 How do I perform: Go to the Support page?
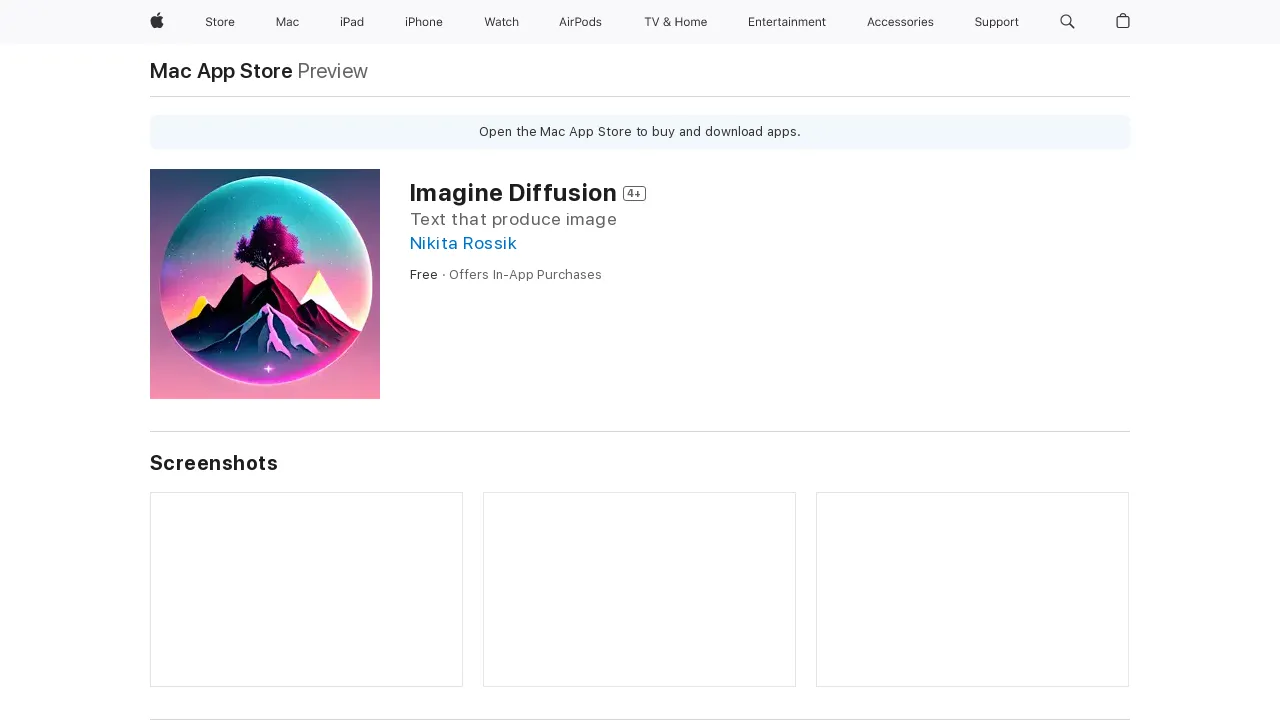(996, 22)
